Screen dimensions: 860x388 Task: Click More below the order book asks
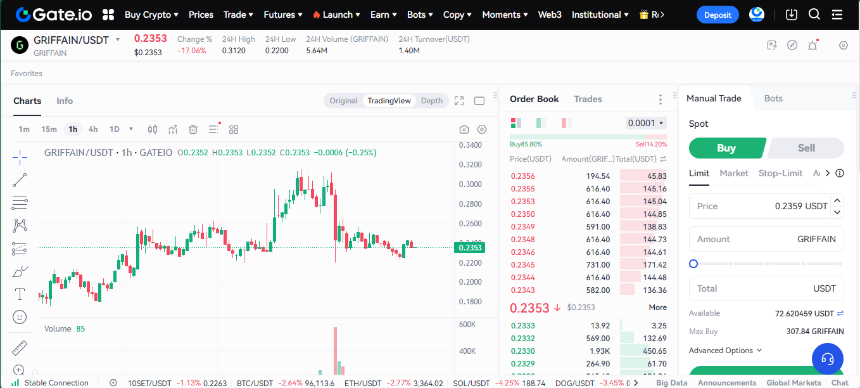pos(658,307)
